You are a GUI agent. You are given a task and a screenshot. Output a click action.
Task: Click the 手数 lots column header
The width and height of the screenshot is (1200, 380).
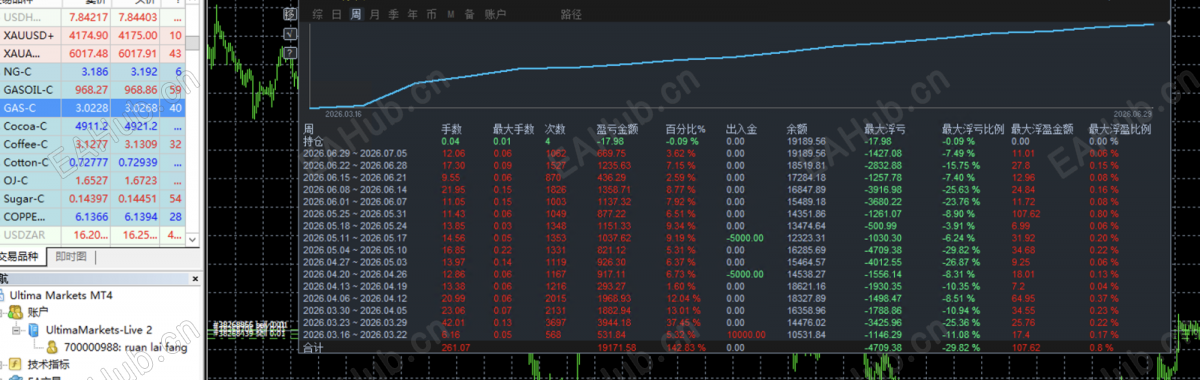(451, 129)
